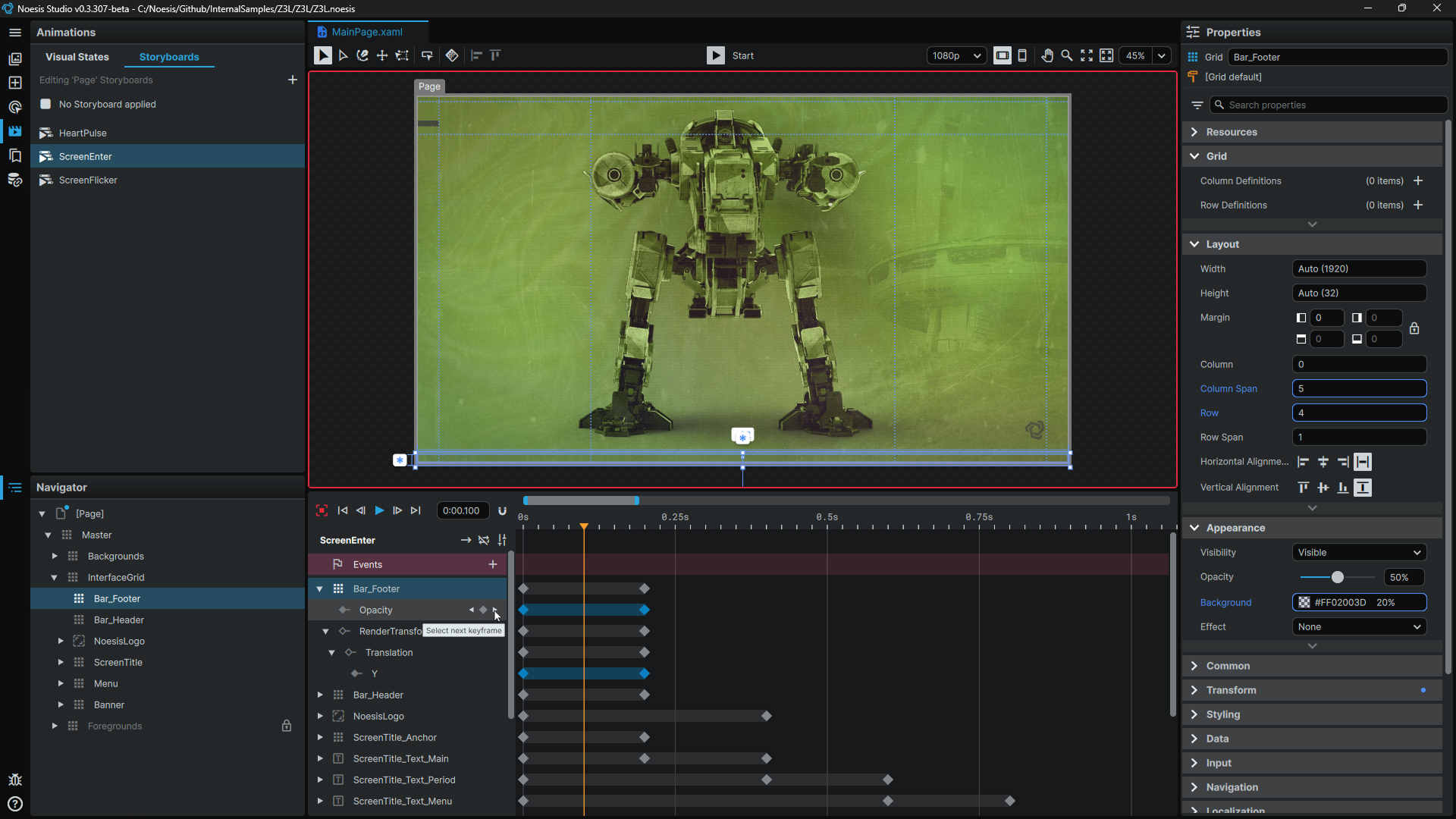Toggle timeline recording mode
1456x819 pixels.
(322, 510)
